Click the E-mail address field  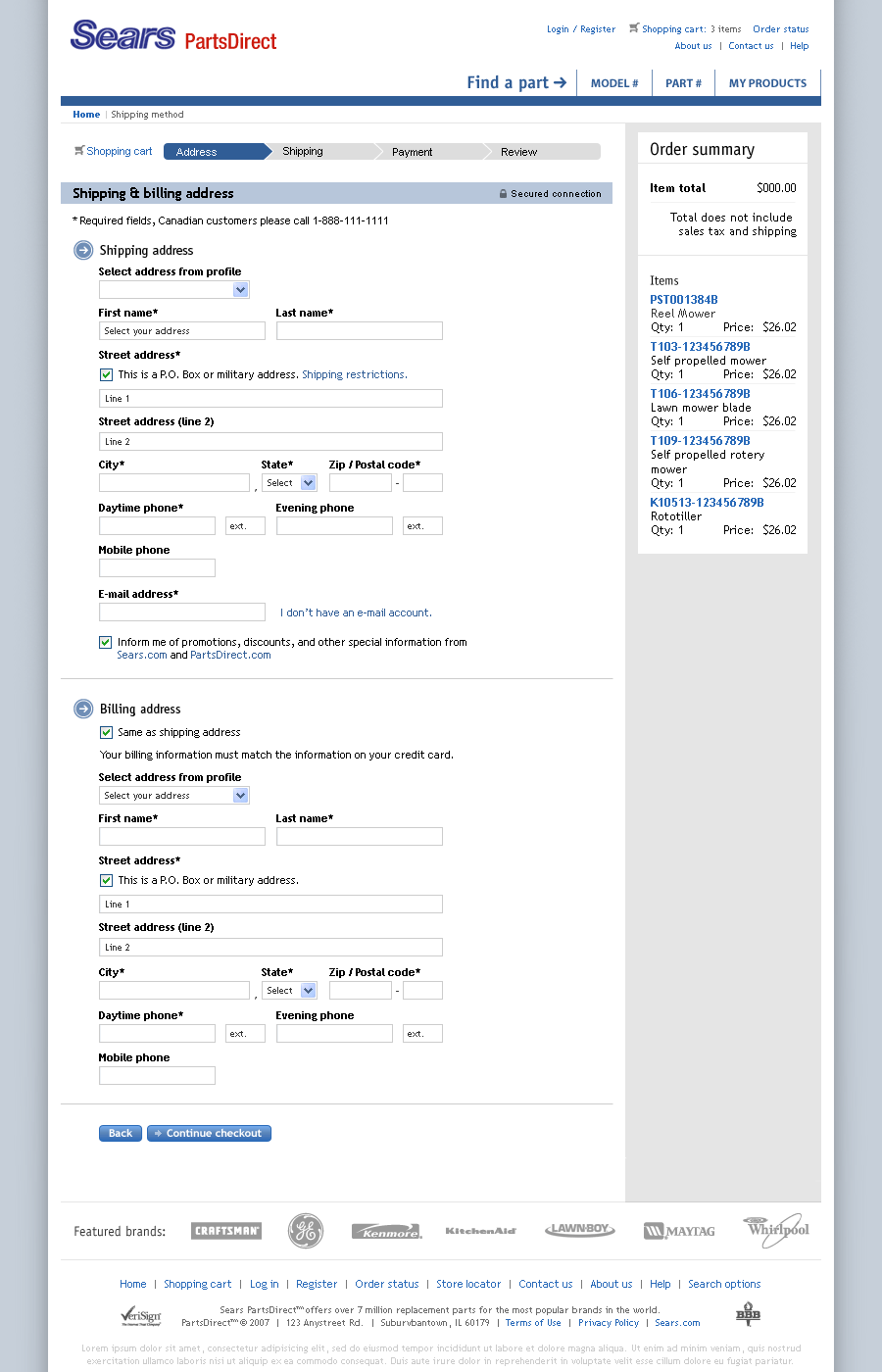pos(182,612)
